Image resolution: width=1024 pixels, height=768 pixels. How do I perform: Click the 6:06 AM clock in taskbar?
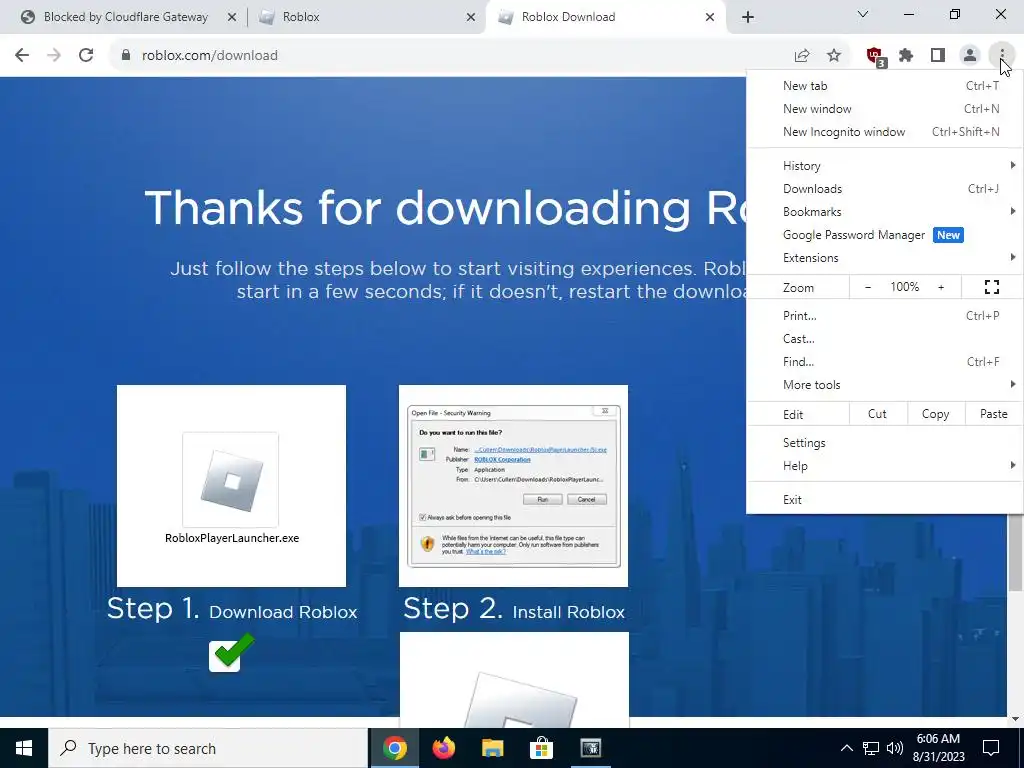click(x=940, y=748)
